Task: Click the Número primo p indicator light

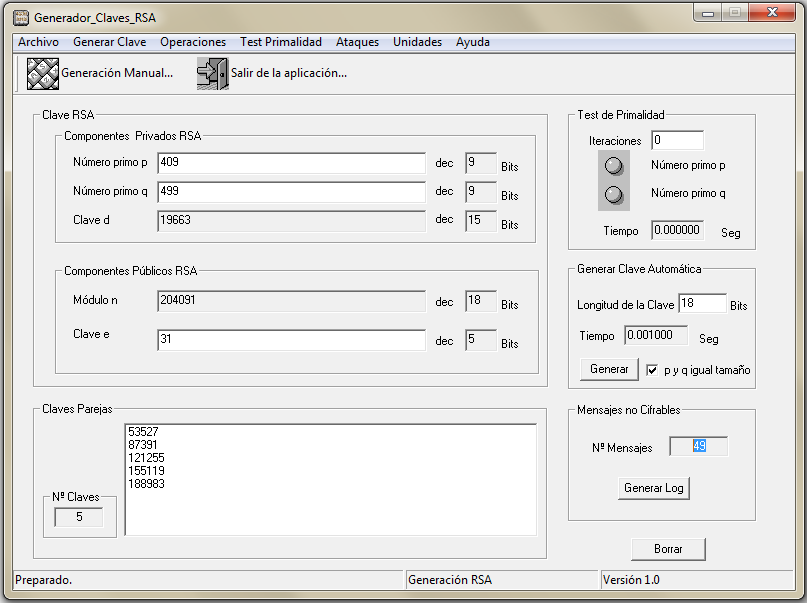Action: click(x=614, y=166)
